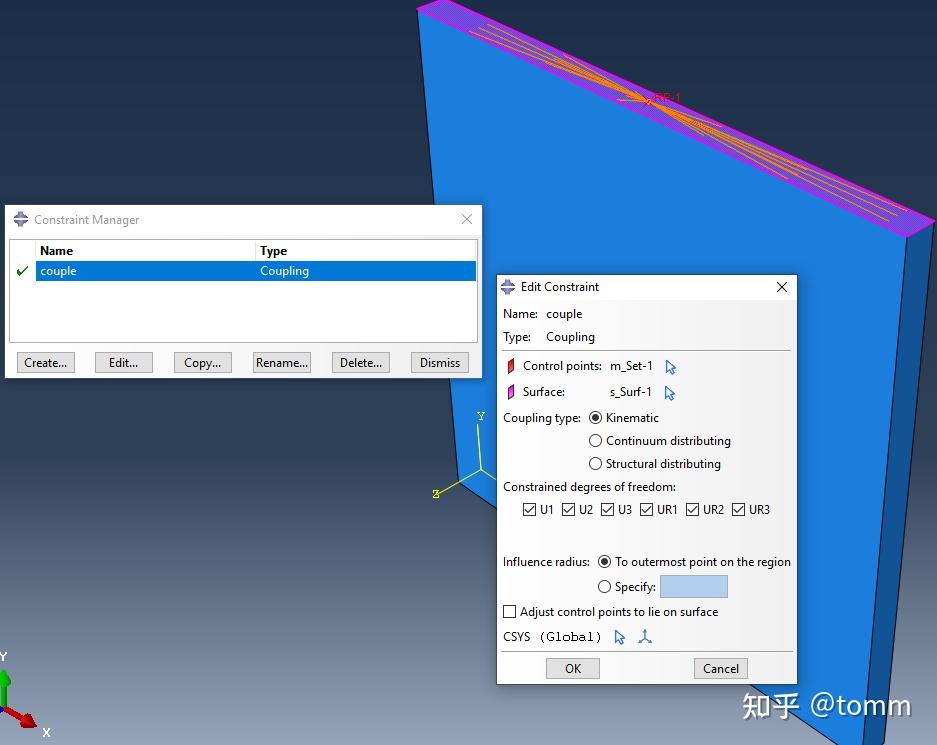
Task: Select the Structural distributing coupling type
Action: (x=595, y=464)
